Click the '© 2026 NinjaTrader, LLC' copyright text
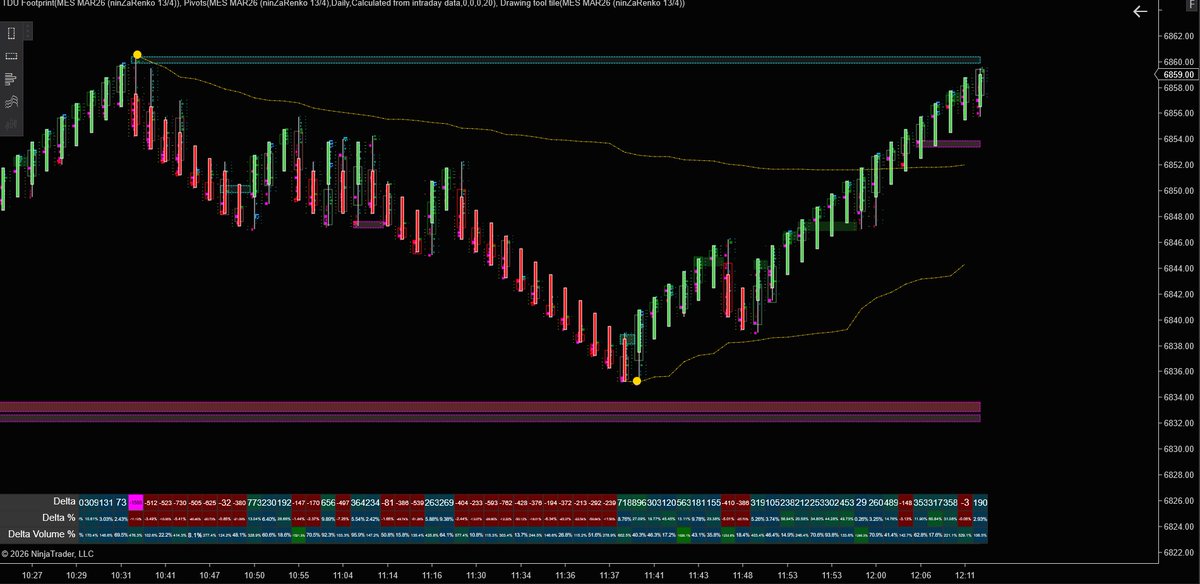This screenshot has width=1200, height=584. (47, 553)
